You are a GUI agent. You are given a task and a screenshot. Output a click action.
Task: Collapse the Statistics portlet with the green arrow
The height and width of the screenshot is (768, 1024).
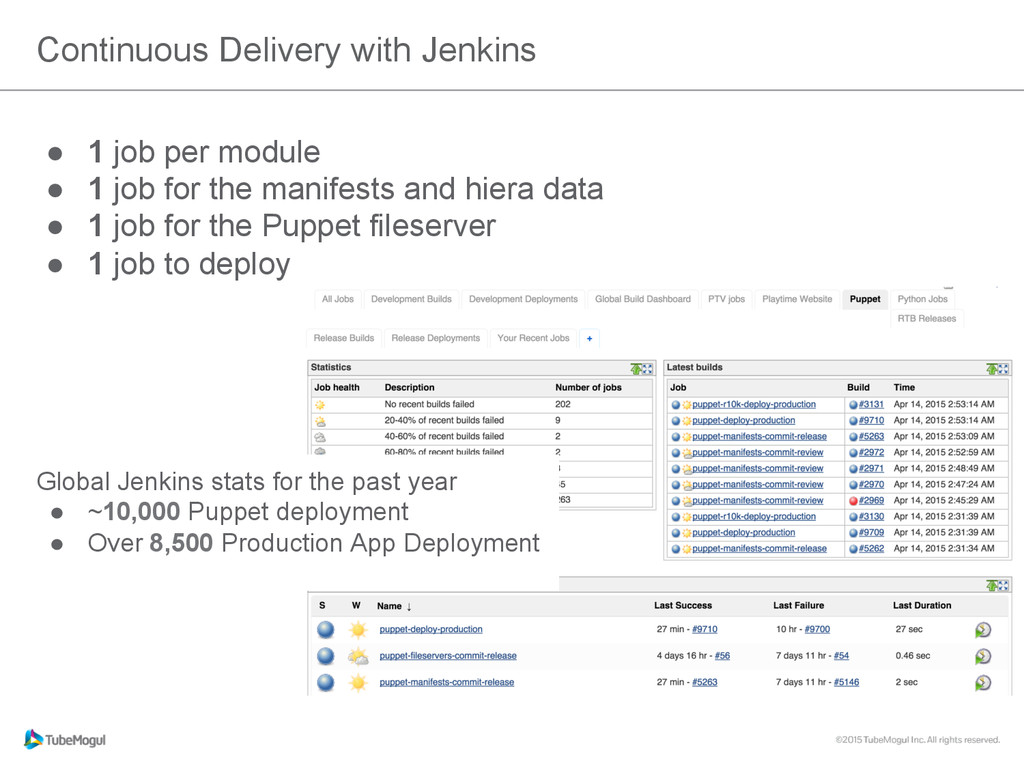[636, 369]
